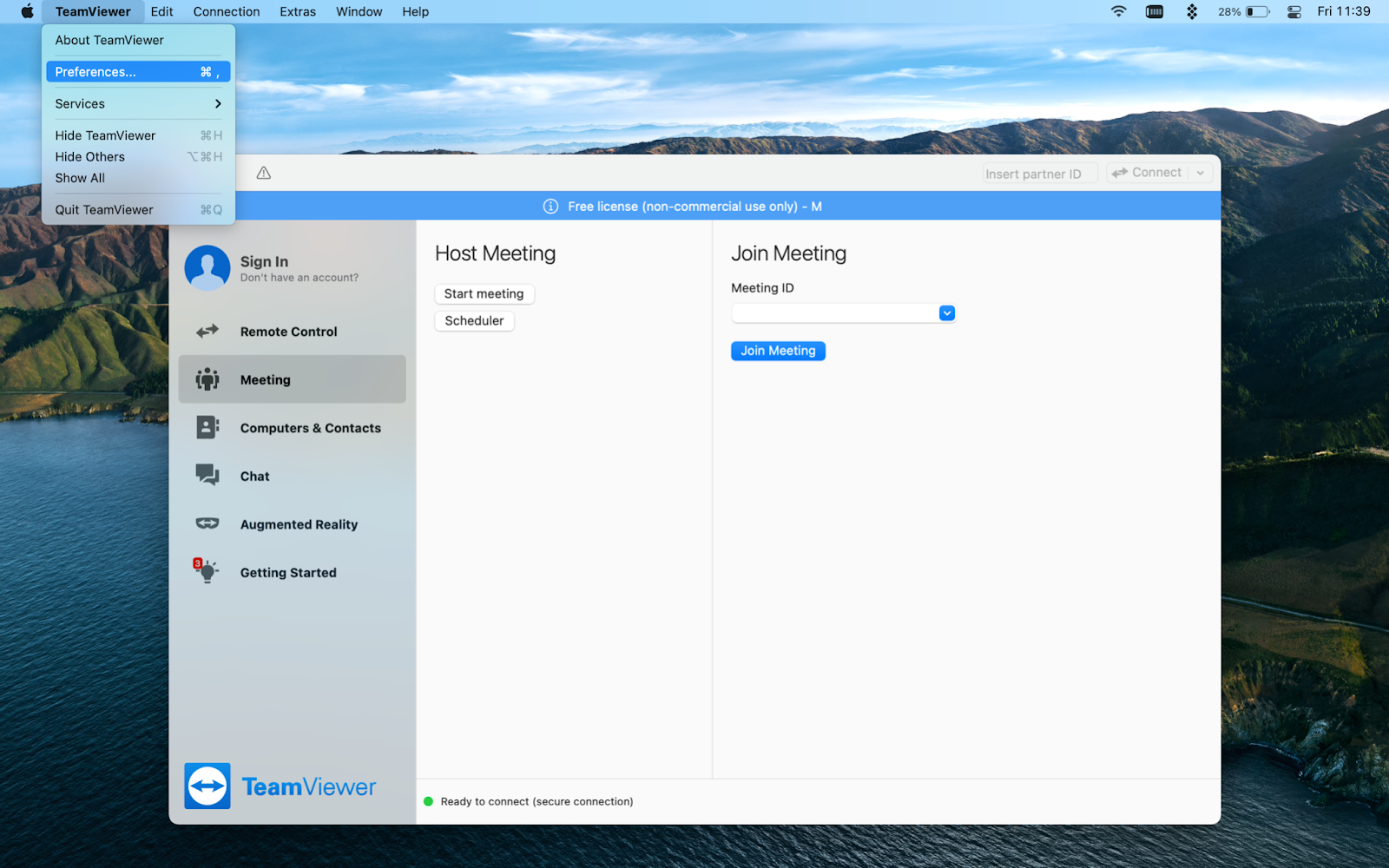The height and width of the screenshot is (868, 1389).
Task: Click Don't have an account? link
Action: click(300, 278)
